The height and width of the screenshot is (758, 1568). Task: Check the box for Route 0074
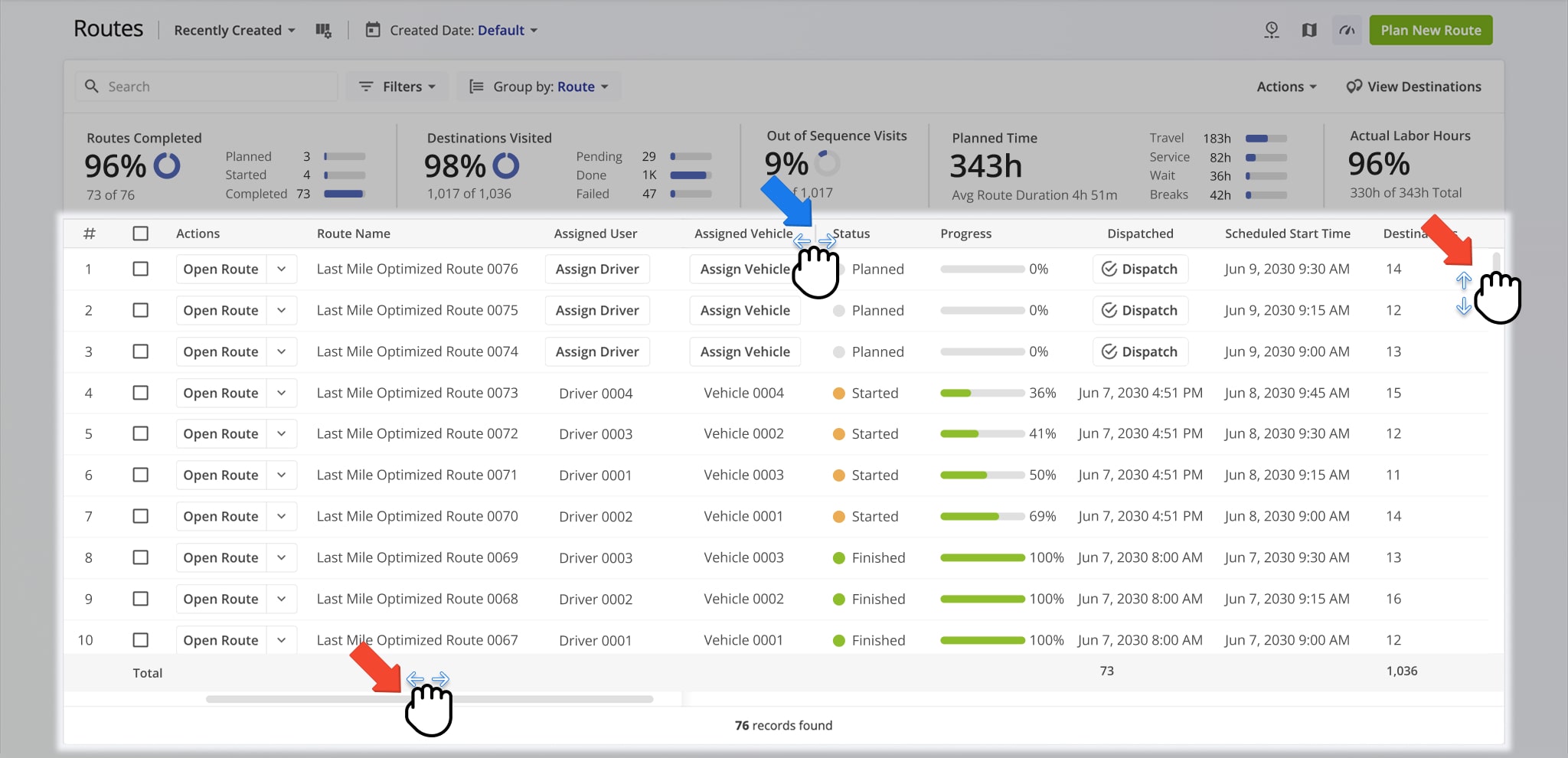(140, 351)
